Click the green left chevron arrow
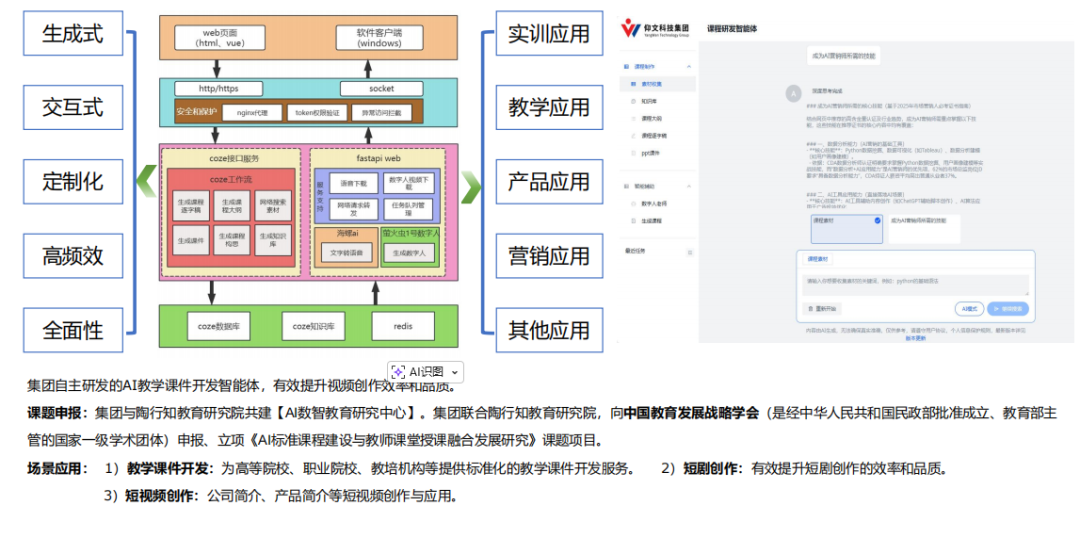This screenshot has width=1080, height=538. 146,183
